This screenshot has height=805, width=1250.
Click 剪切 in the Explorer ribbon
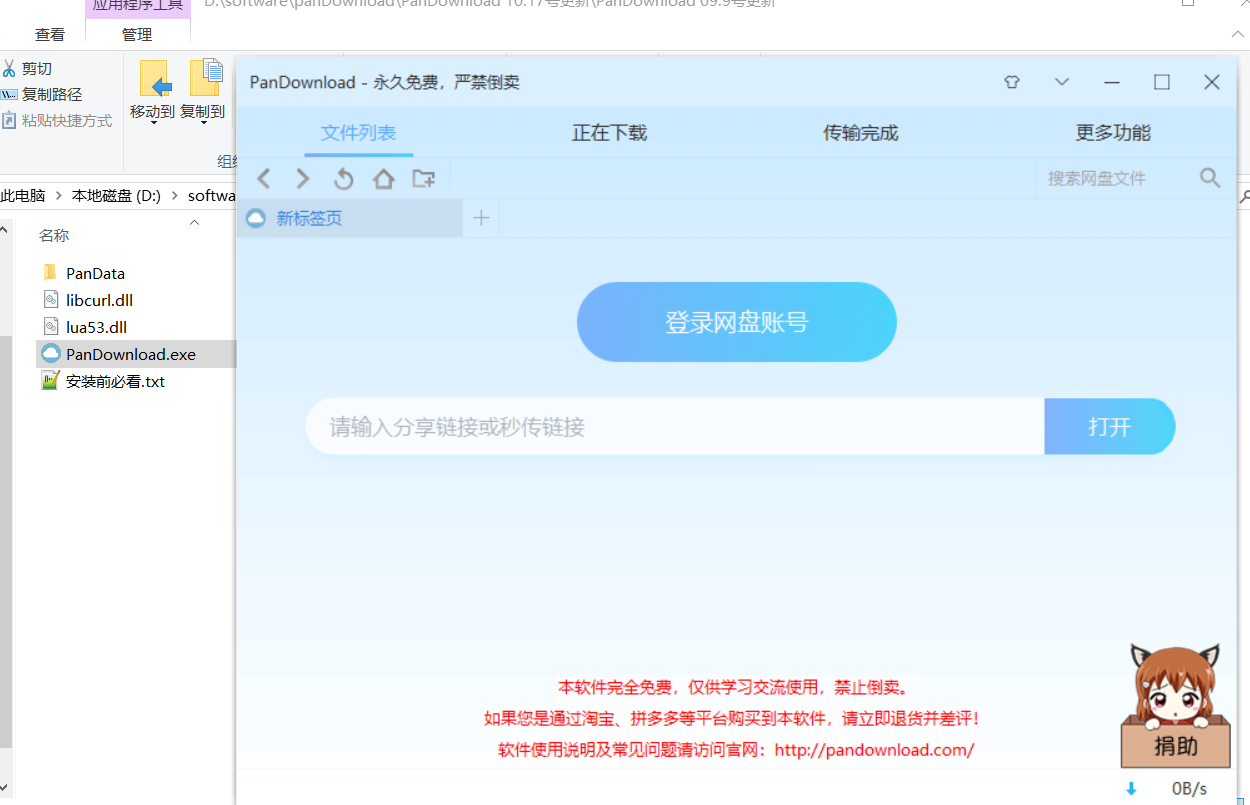(27, 68)
